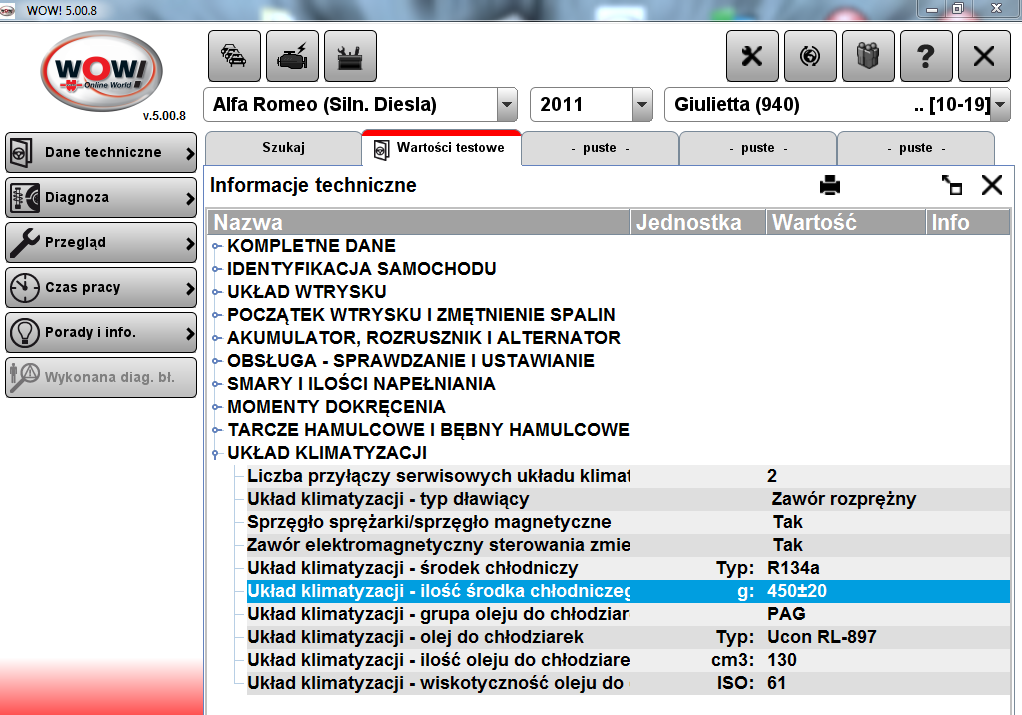Maximize the info panel with expand icon
Image resolution: width=1022 pixels, height=715 pixels.
pos(952,185)
